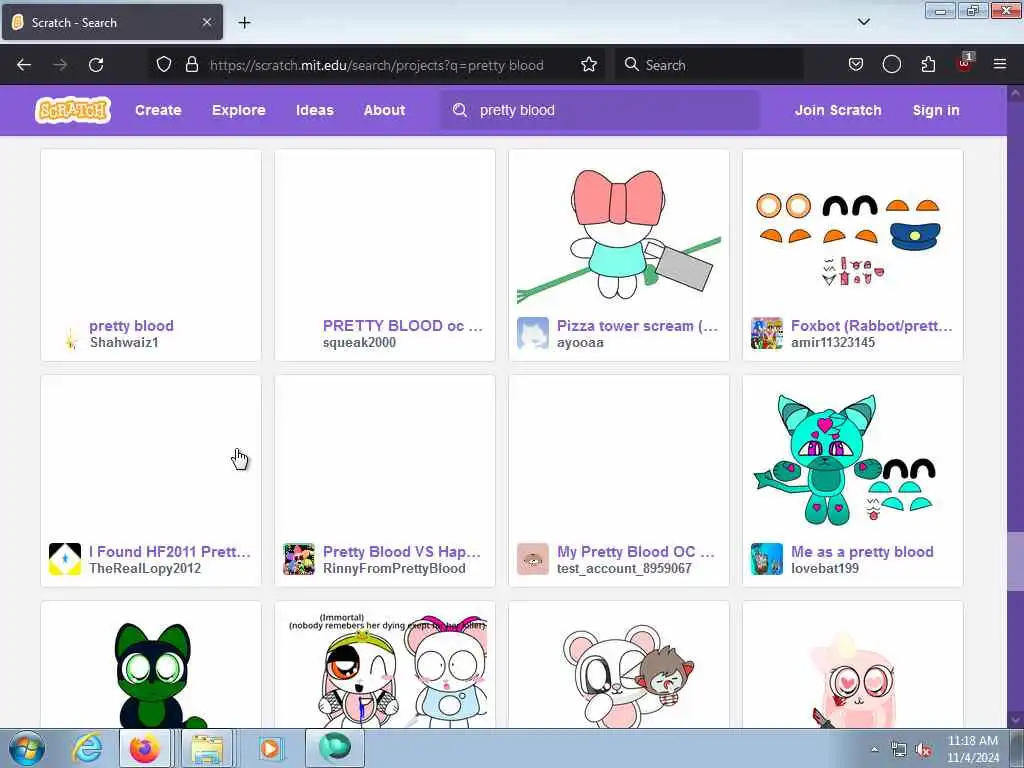Click Join Scratch

(x=838, y=110)
